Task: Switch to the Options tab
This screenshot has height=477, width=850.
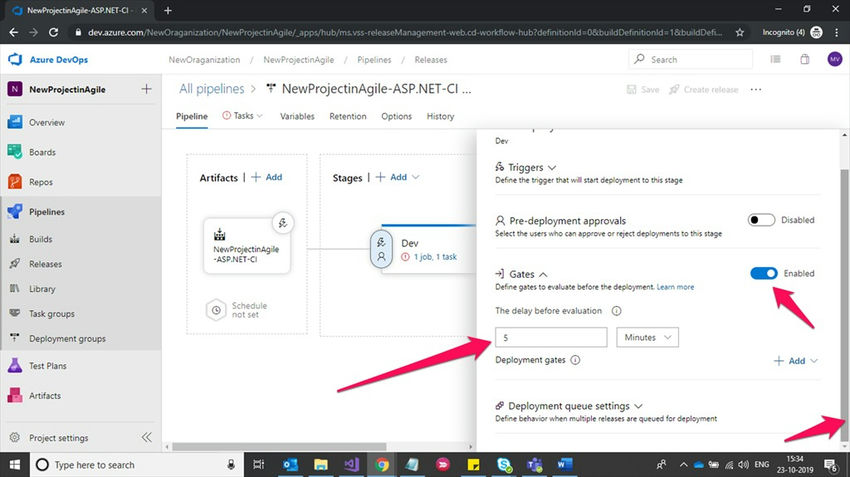Action: (x=396, y=117)
